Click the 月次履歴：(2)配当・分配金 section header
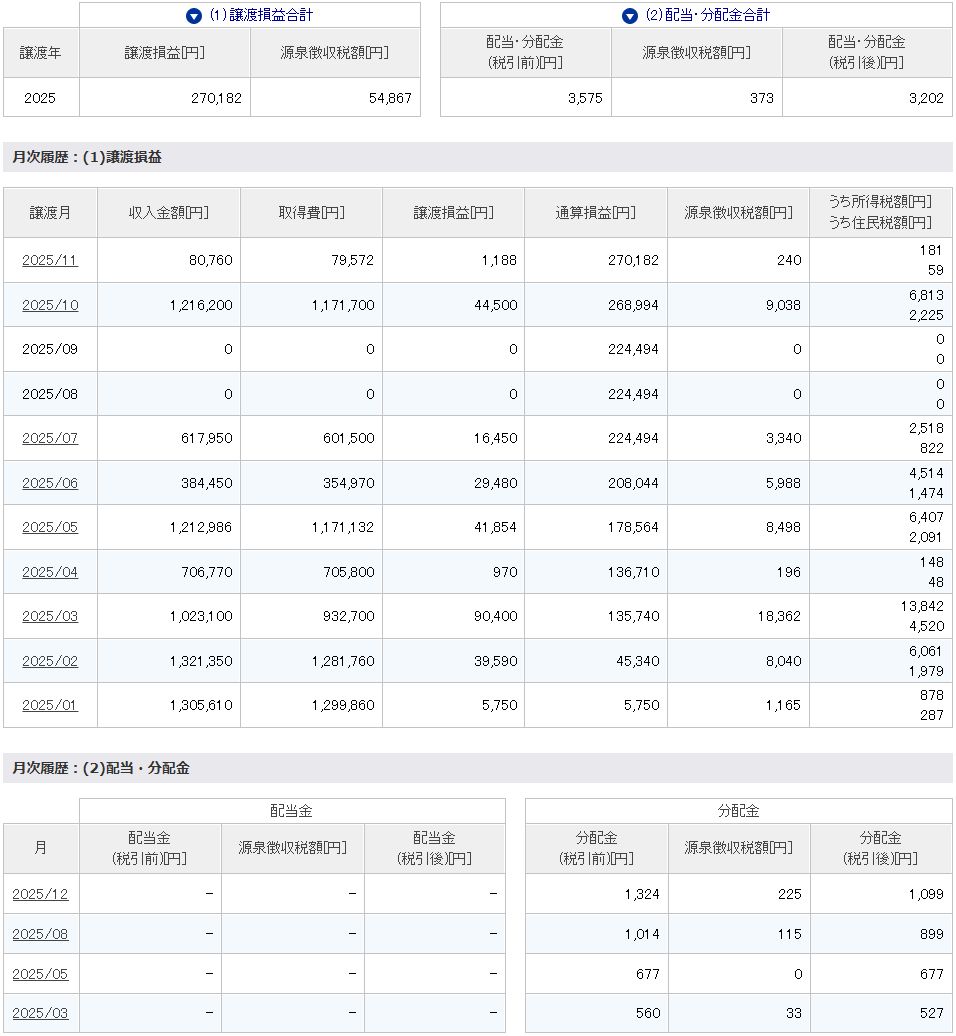 click(101, 768)
